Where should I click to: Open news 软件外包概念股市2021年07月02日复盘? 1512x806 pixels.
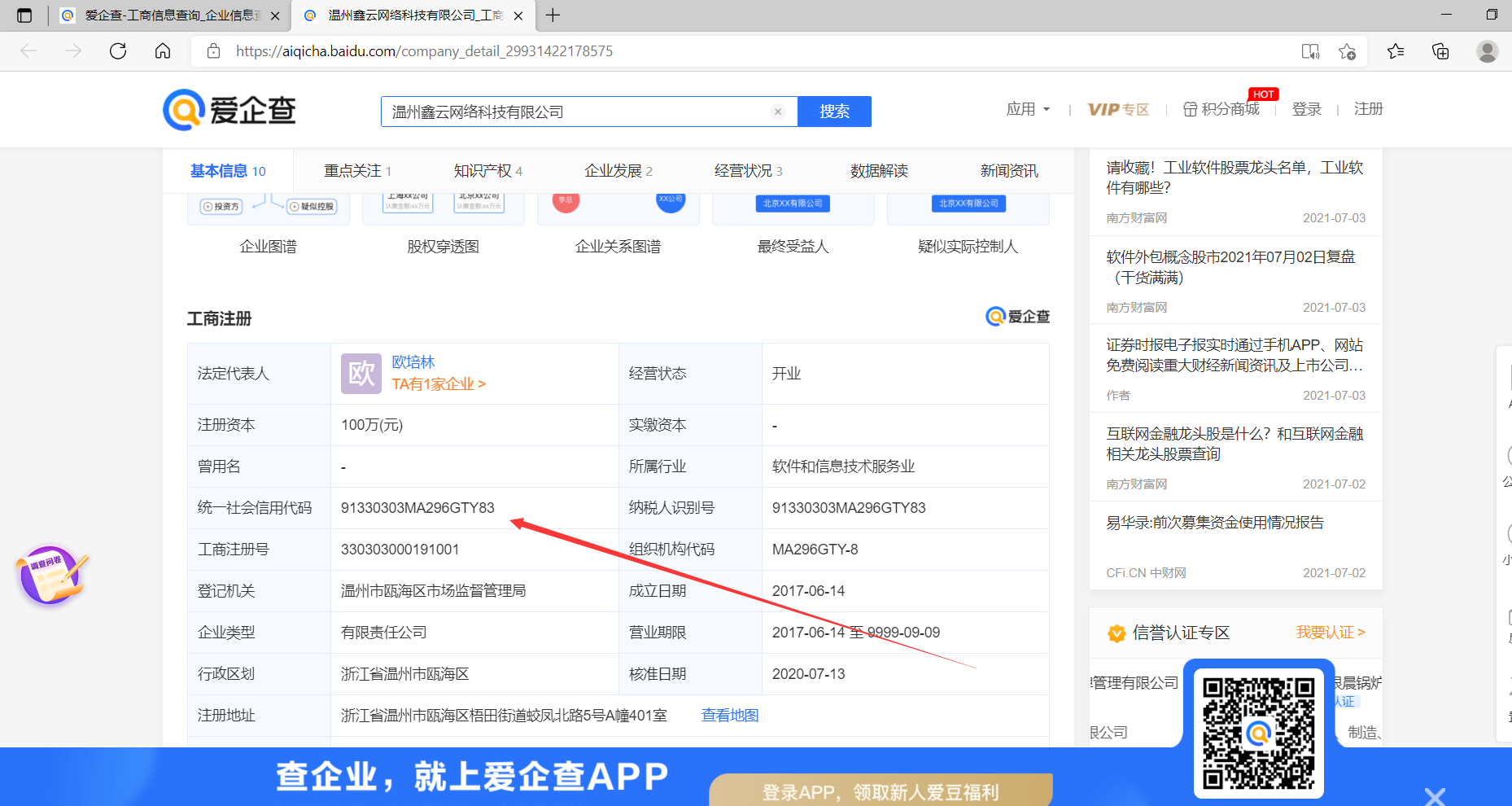click(x=1230, y=267)
